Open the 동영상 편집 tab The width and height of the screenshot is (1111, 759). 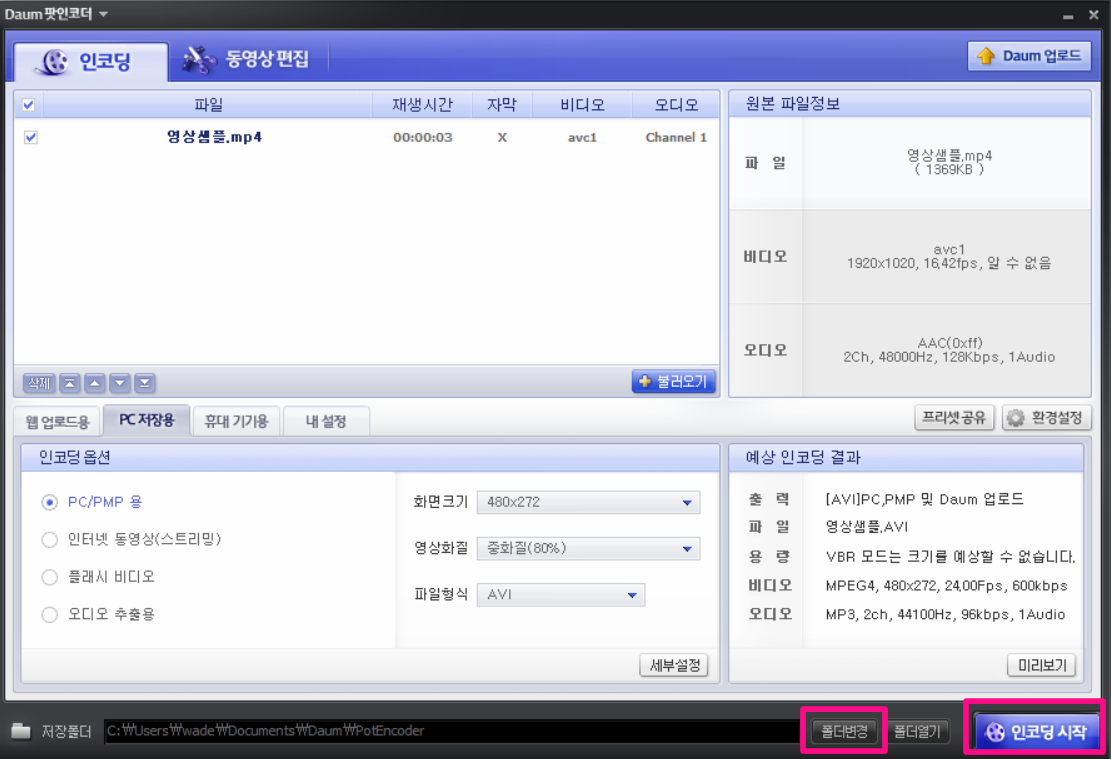click(x=247, y=60)
